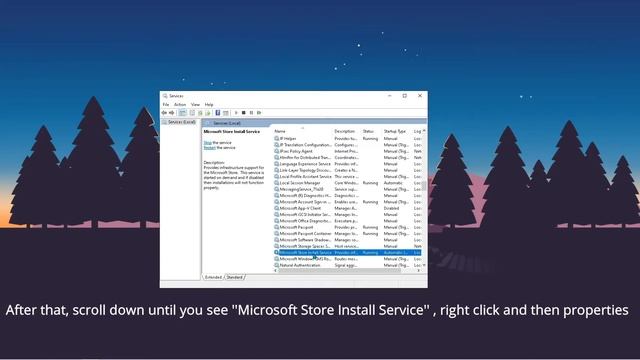Click the horizontal scrollbar right arrow
The image size is (640, 360).
[x=418, y=271]
